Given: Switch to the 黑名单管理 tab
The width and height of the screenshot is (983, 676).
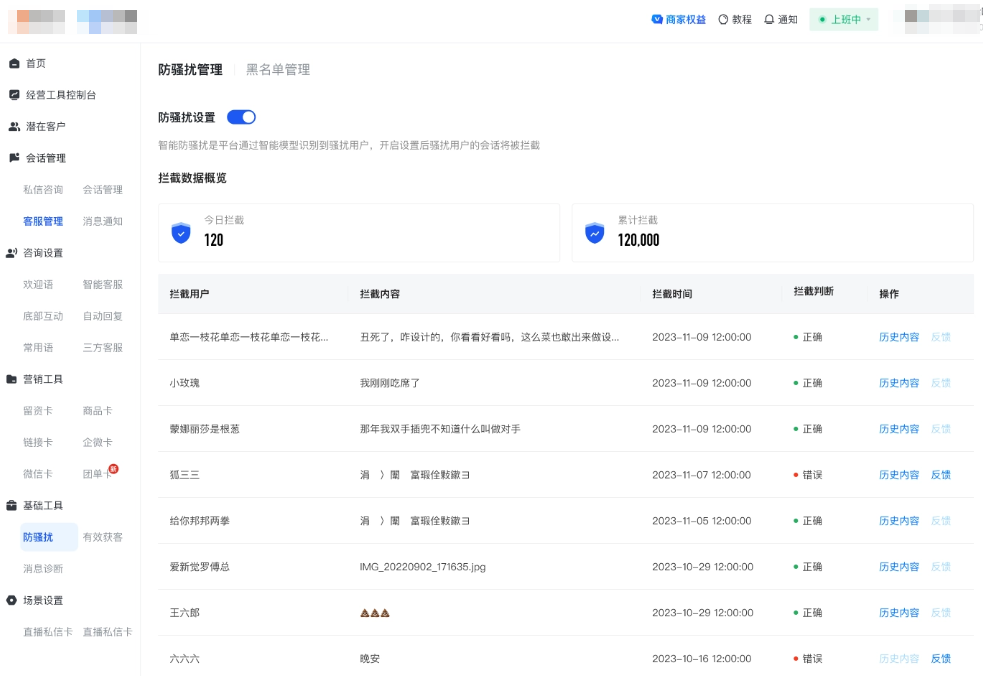Looking at the screenshot, I should pos(276,71).
